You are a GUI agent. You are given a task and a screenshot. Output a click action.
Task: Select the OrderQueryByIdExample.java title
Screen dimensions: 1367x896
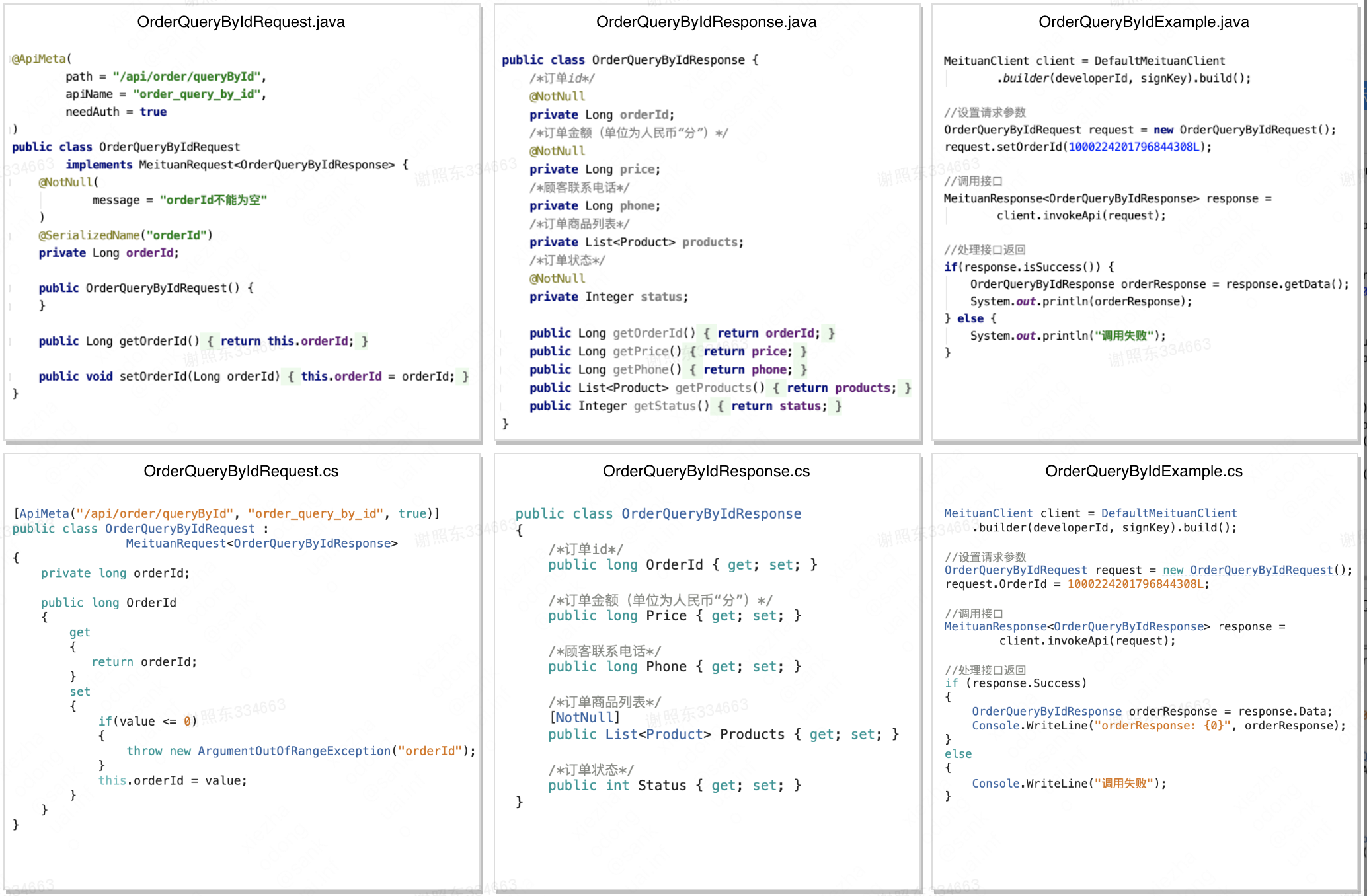[x=1144, y=22]
